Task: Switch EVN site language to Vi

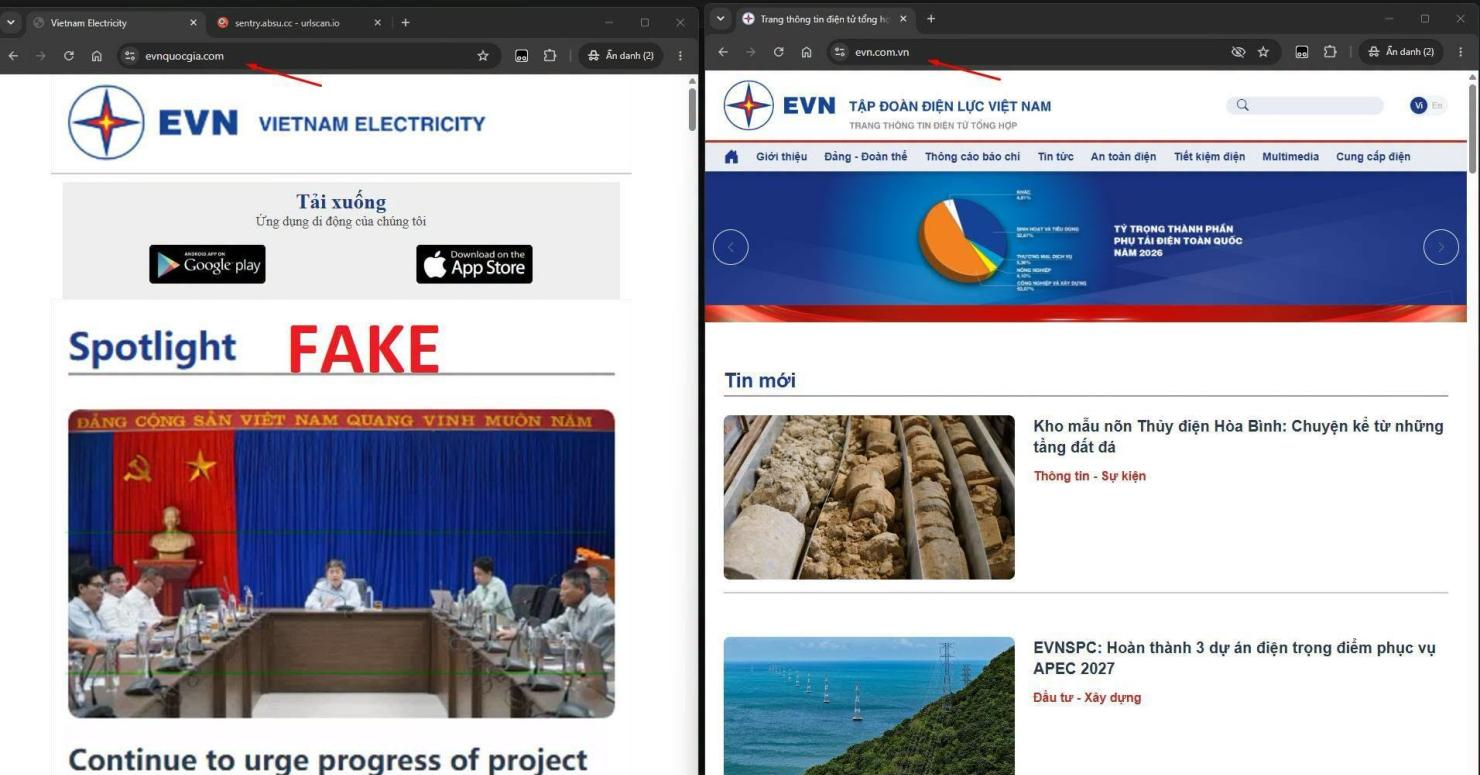Action: pyautogui.click(x=1418, y=105)
